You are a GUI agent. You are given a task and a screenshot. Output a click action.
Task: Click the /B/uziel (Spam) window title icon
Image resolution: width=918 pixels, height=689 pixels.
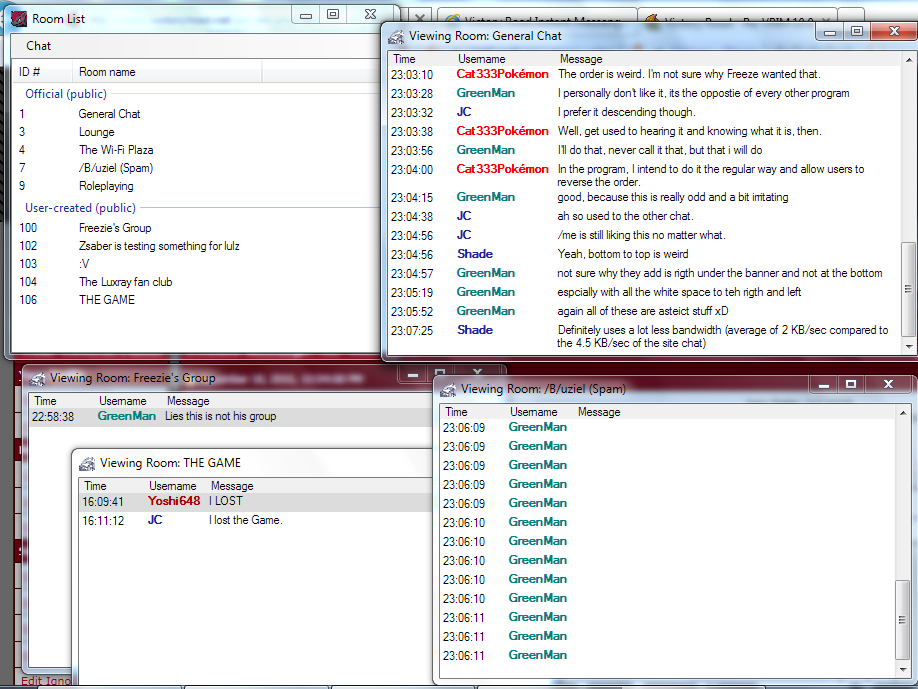point(447,389)
